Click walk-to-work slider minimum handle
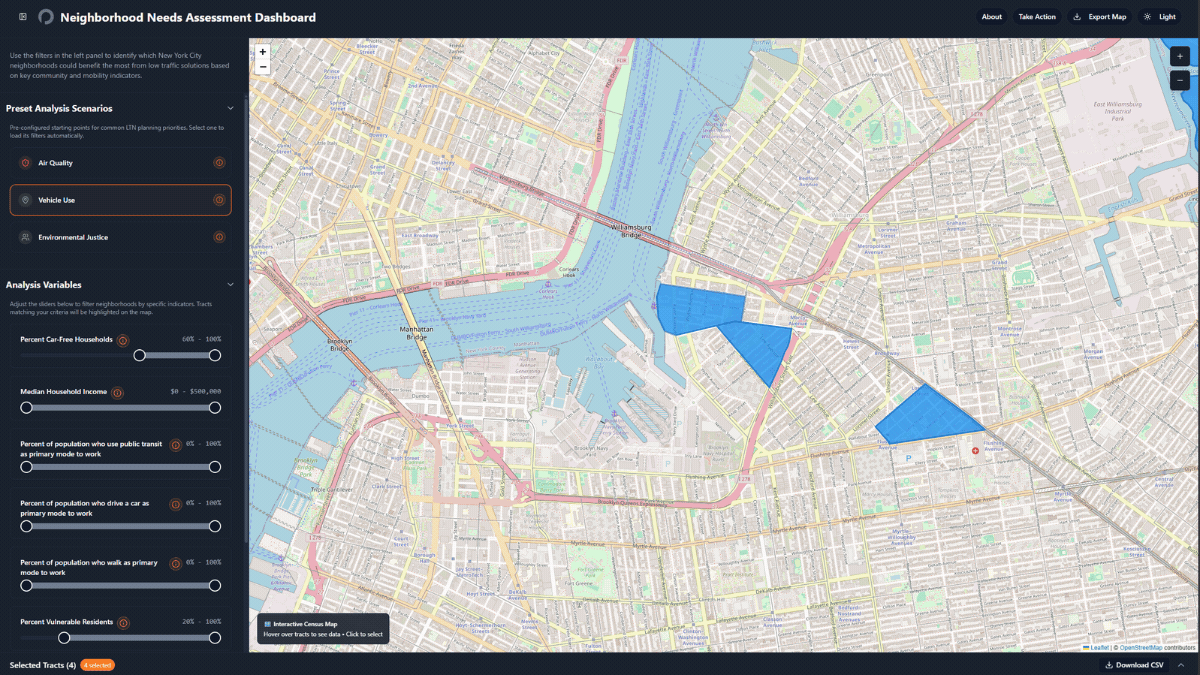The width and height of the screenshot is (1200, 675). tap(27, 585)
